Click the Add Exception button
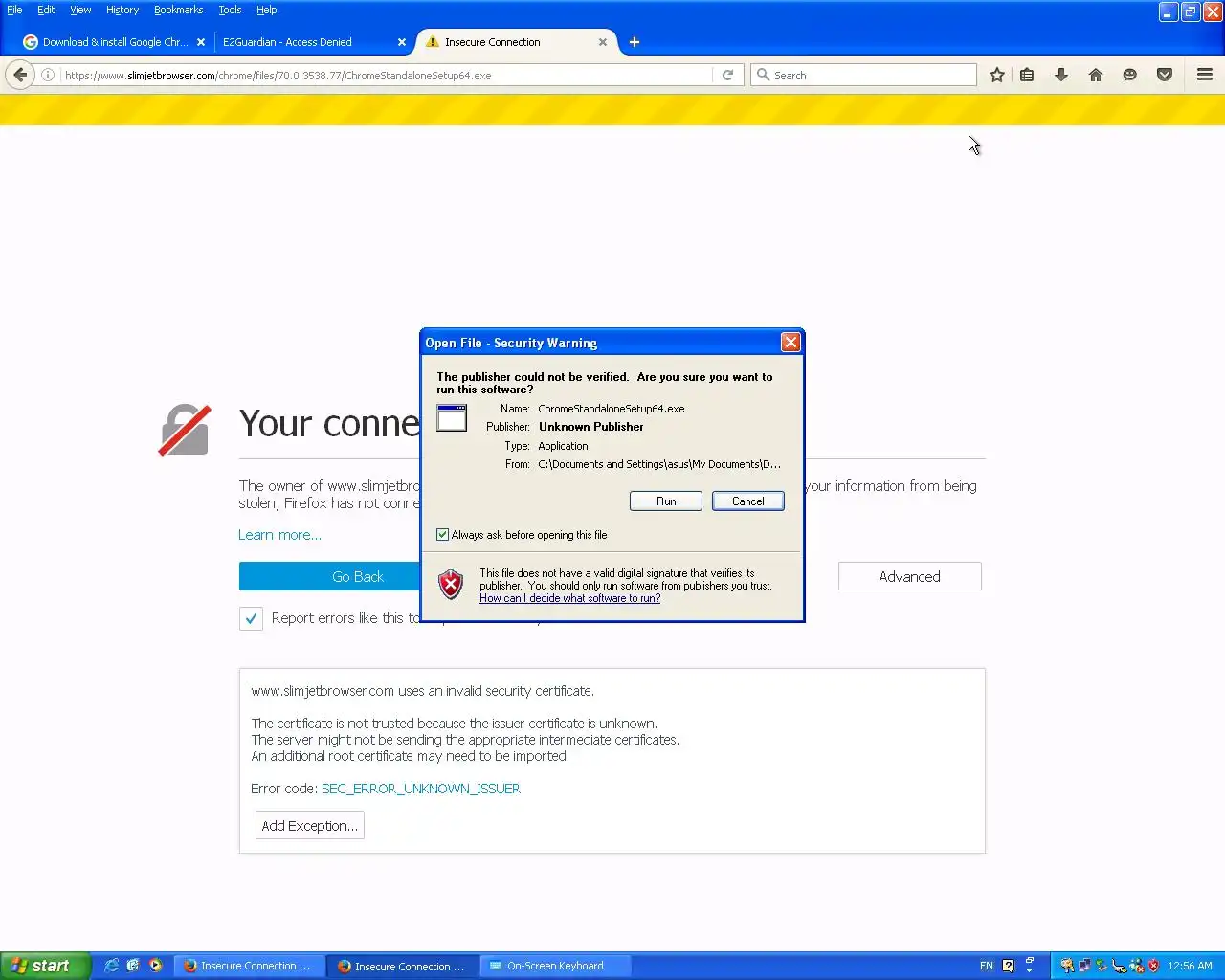1225x980 pixels. [x=309, y=825]
